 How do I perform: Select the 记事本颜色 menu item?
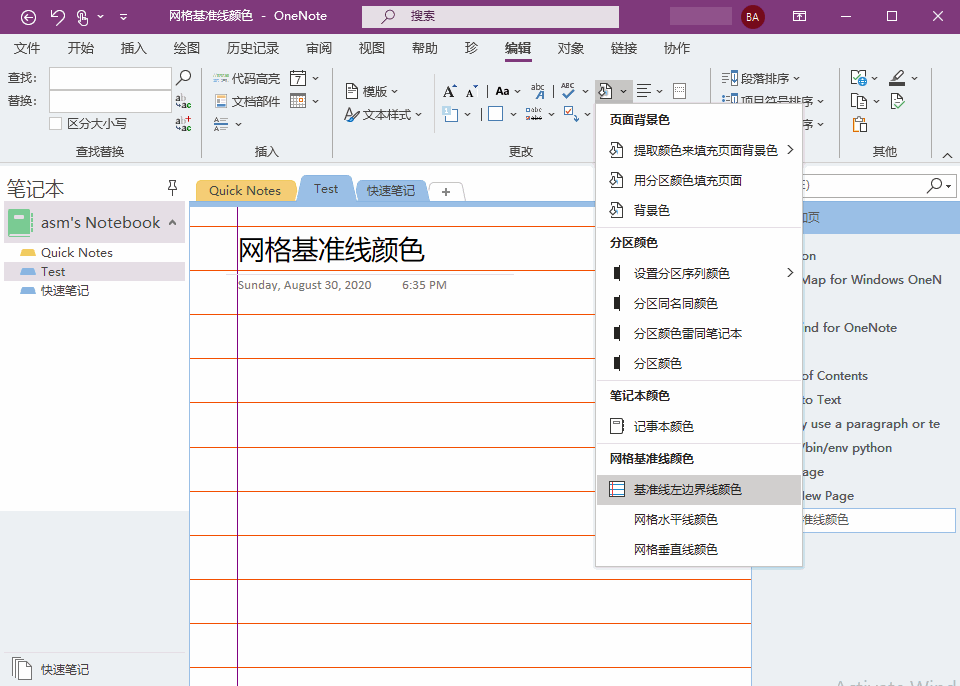pos(699,426)
